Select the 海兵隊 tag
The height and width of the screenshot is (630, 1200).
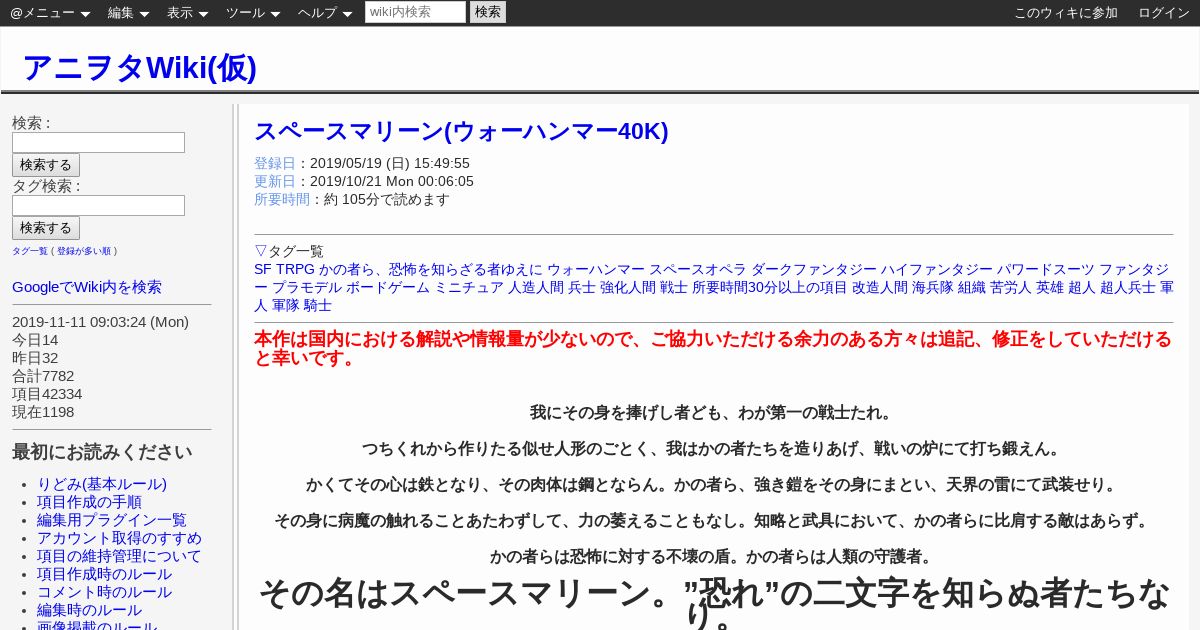tap(933, 287)
